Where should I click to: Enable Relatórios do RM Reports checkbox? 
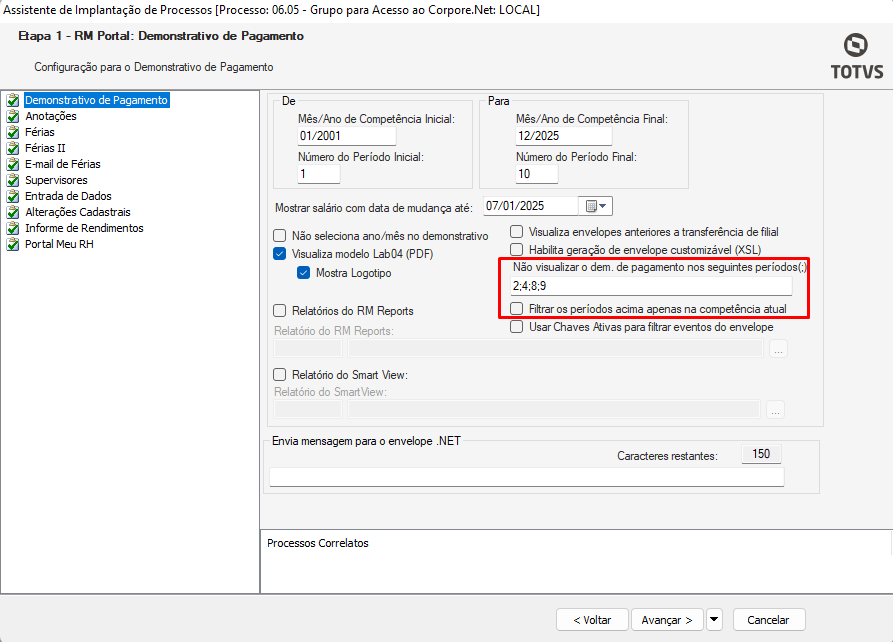(x=280, y=310)
